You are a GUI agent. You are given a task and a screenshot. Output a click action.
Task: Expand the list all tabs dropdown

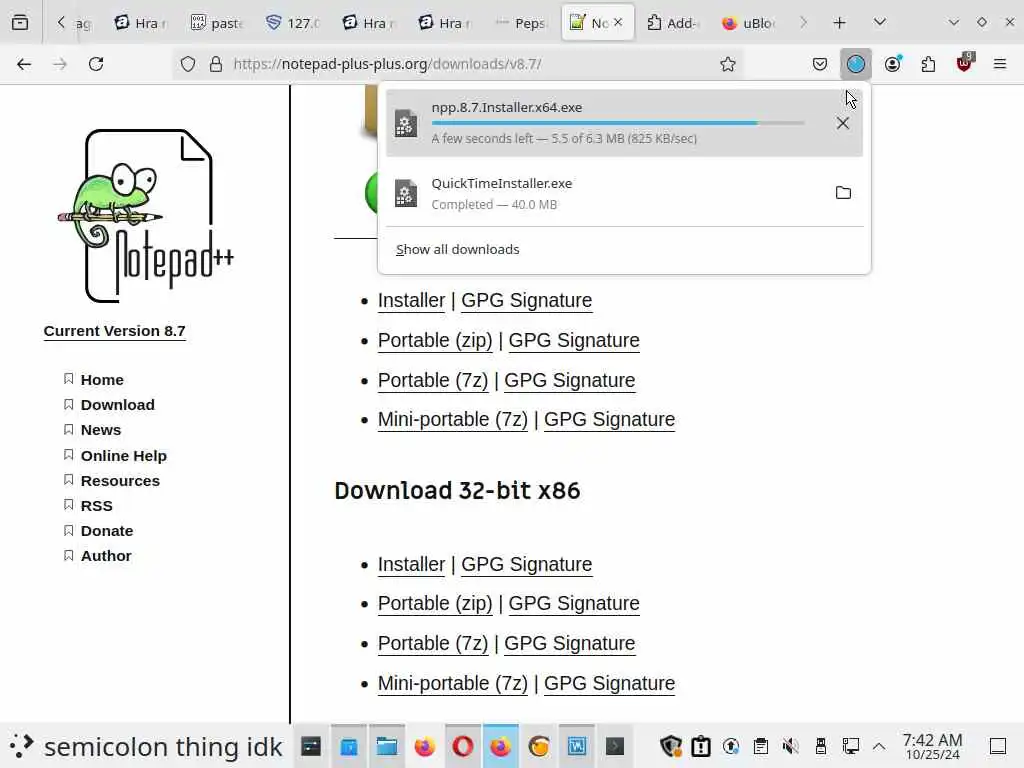point(880,23)
